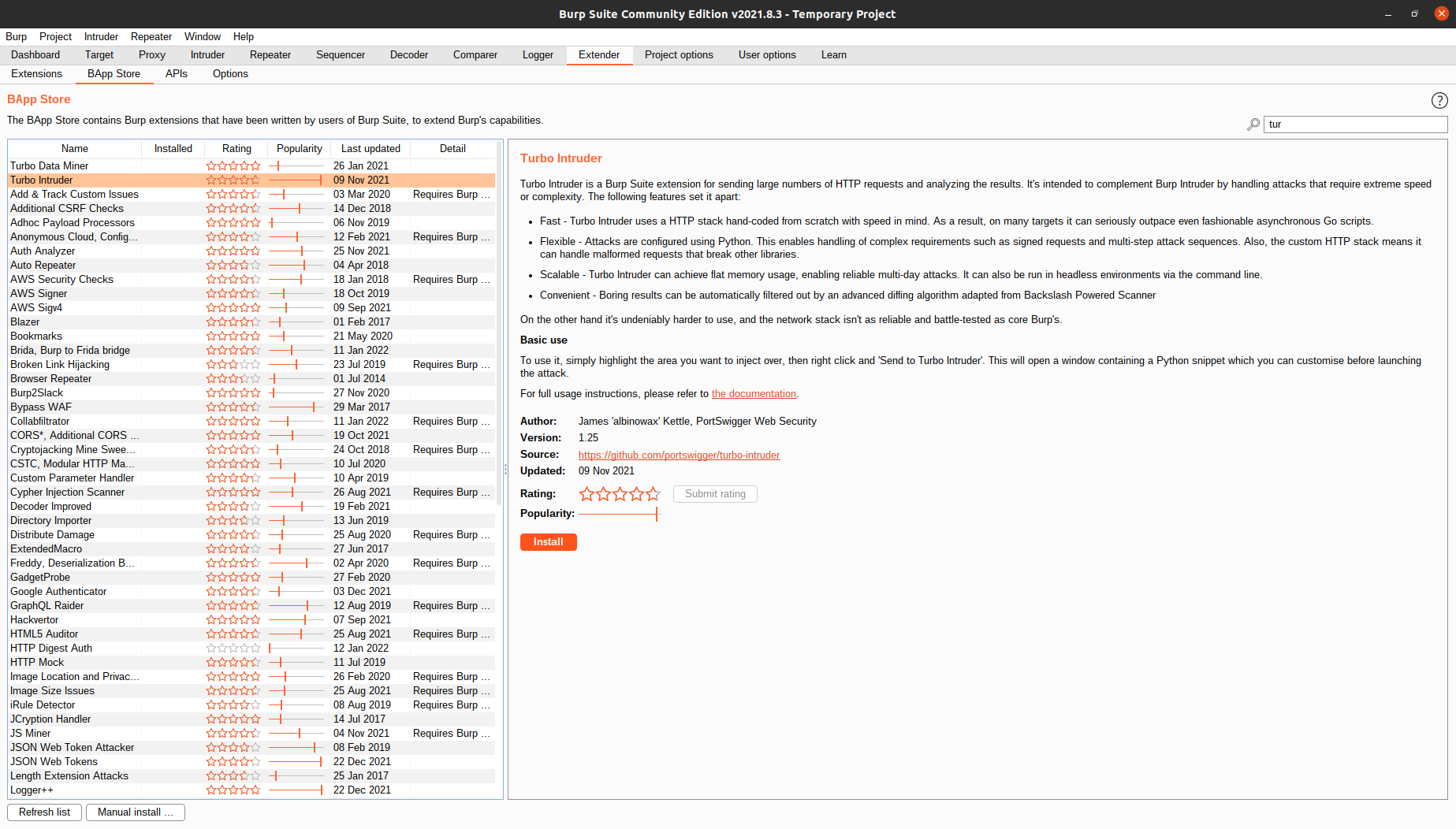Image resolution: width=1456 pixels, height=829 pixels.
Task: Open the BApp Store help icon
Action: (1439, 100)
